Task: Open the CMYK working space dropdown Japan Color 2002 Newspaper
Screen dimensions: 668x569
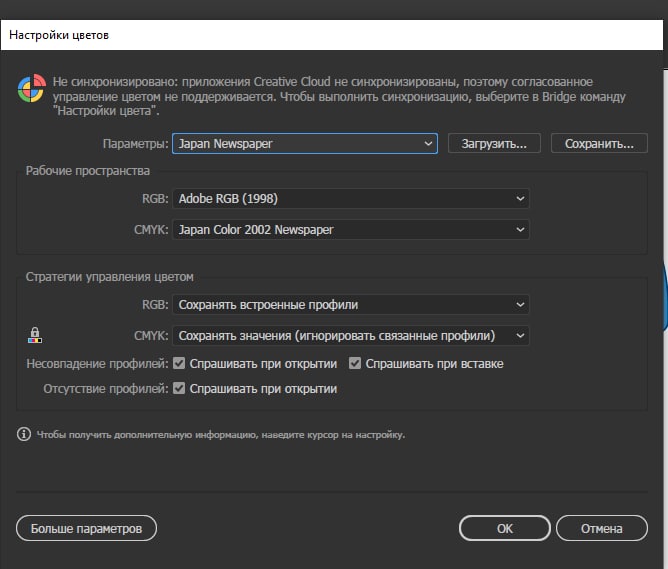Action: (351, 230)
